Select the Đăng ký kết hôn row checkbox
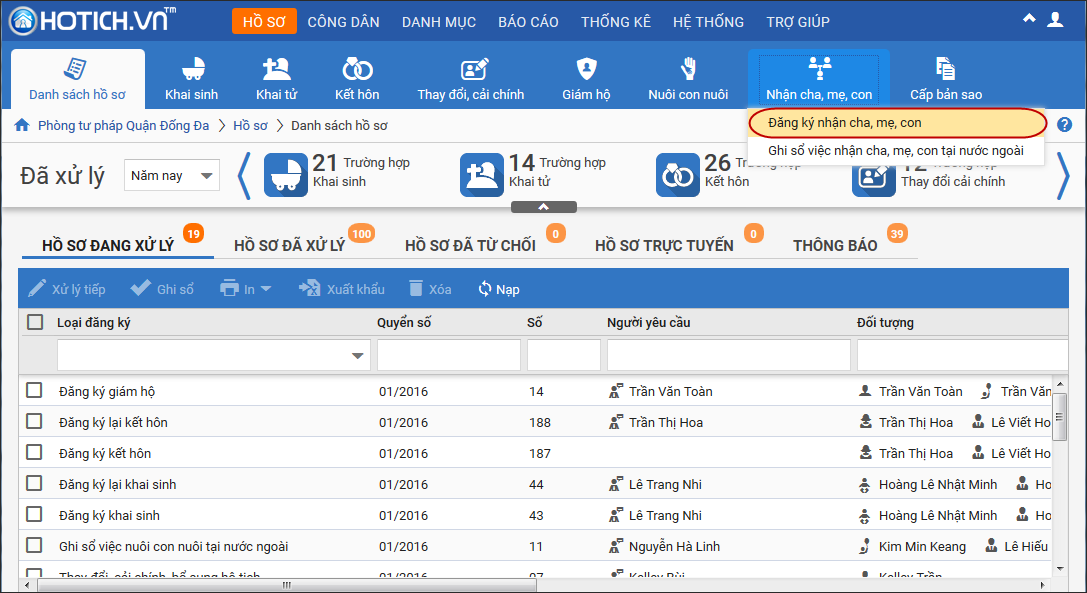This screenshot has height=593, width=1087. (x=35, y=453)
